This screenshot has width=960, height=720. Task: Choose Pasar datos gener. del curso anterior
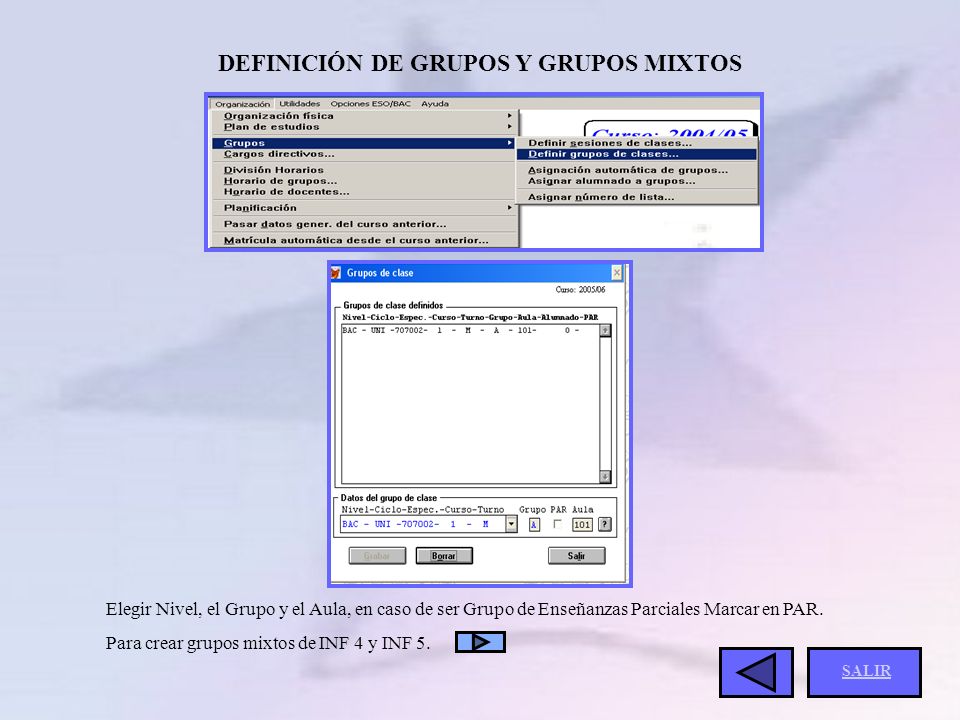point(365,224)
